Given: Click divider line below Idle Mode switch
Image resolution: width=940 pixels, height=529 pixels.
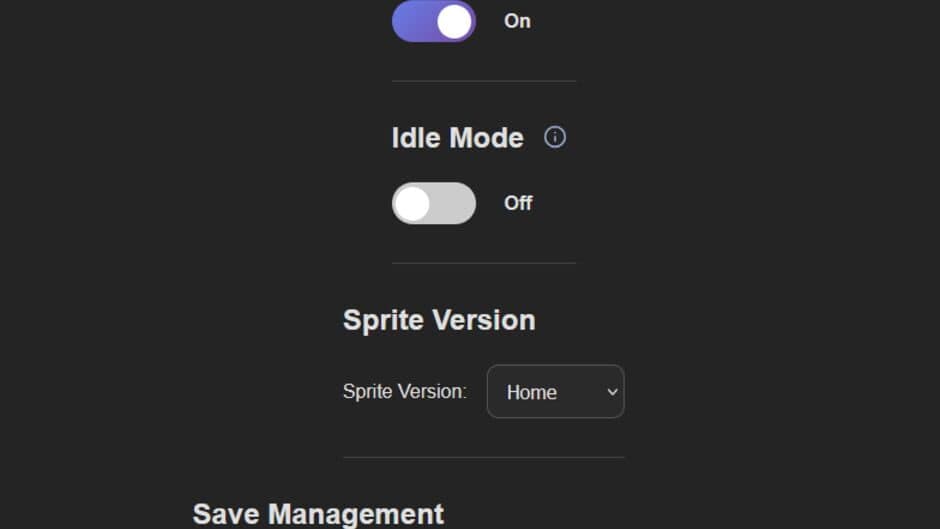Looking at the screenshot, I should pos(484,263).
